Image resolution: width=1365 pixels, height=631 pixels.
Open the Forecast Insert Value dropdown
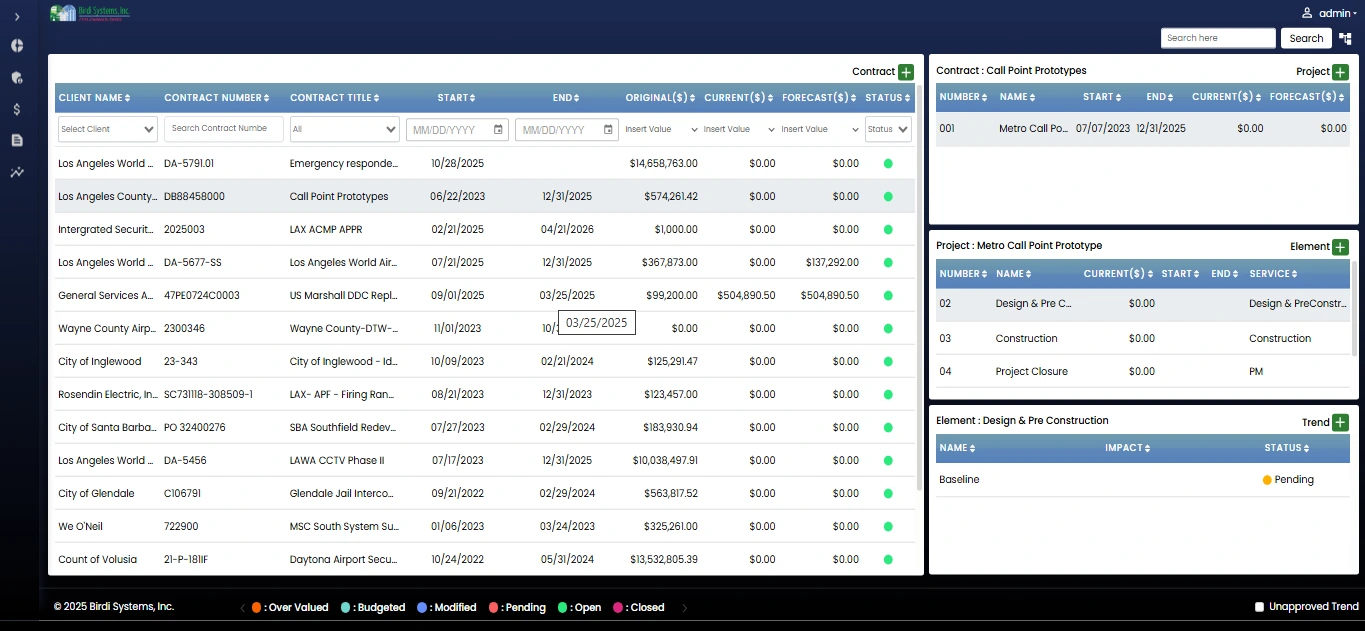[x=819, y=129]
